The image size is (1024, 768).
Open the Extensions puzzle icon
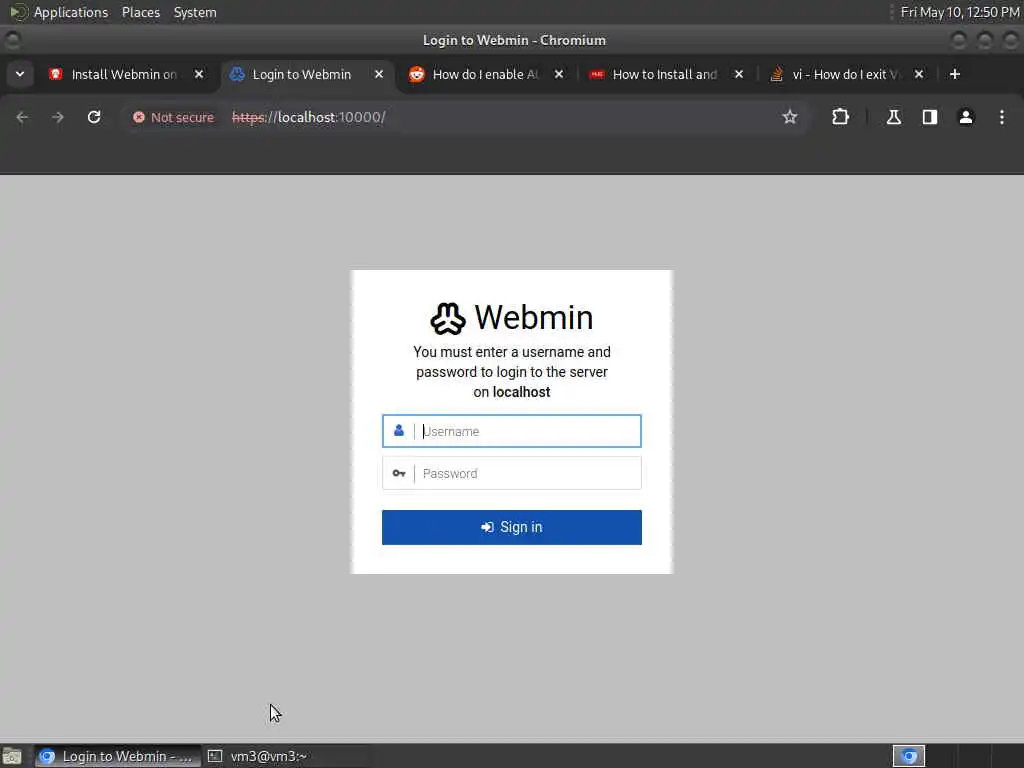(840, 117)
